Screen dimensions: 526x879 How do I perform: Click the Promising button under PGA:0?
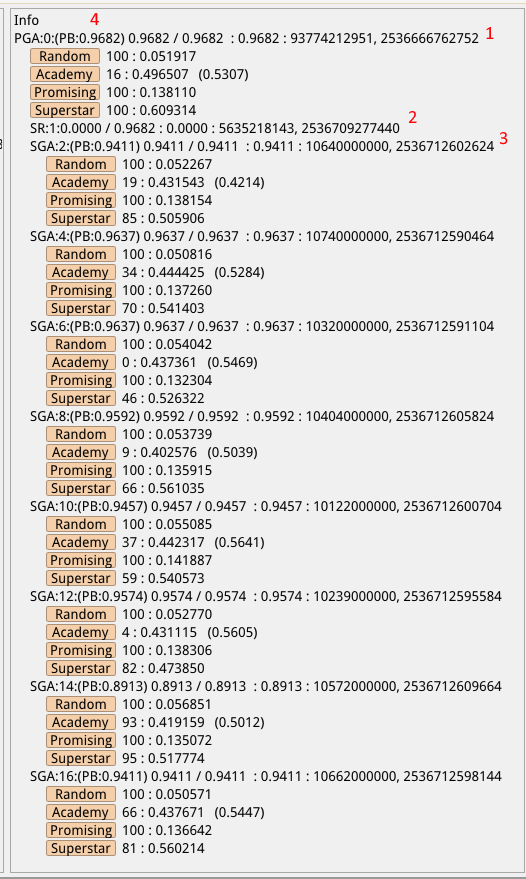pos(65,92)
